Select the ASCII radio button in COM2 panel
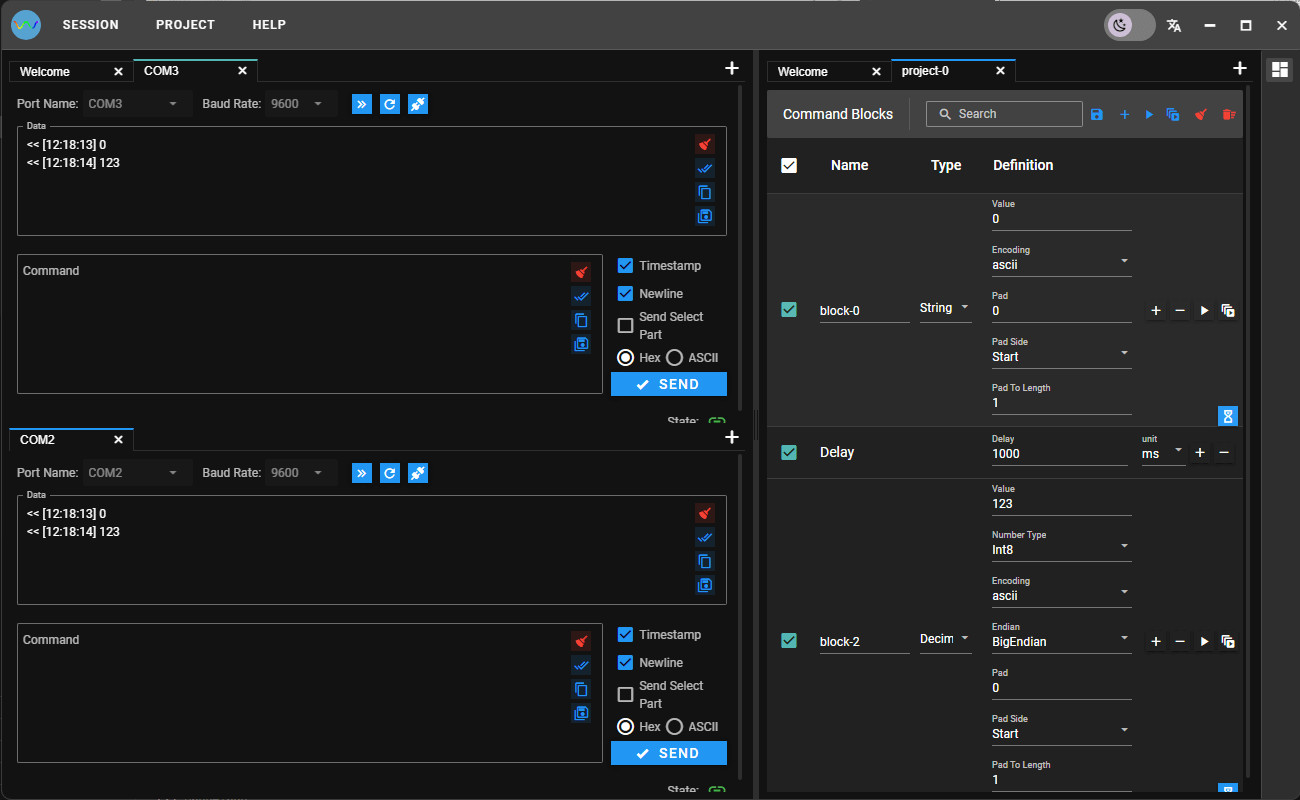1300x800 pixels. 674,727
